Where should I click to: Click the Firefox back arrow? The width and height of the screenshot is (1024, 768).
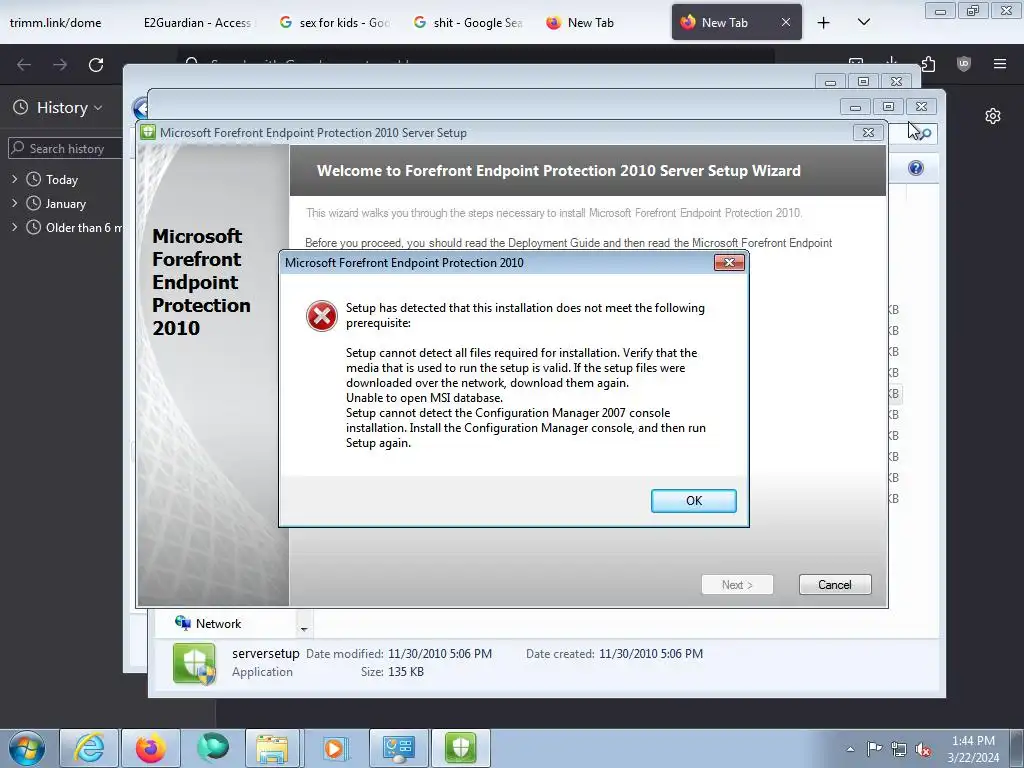click(24, 65)
